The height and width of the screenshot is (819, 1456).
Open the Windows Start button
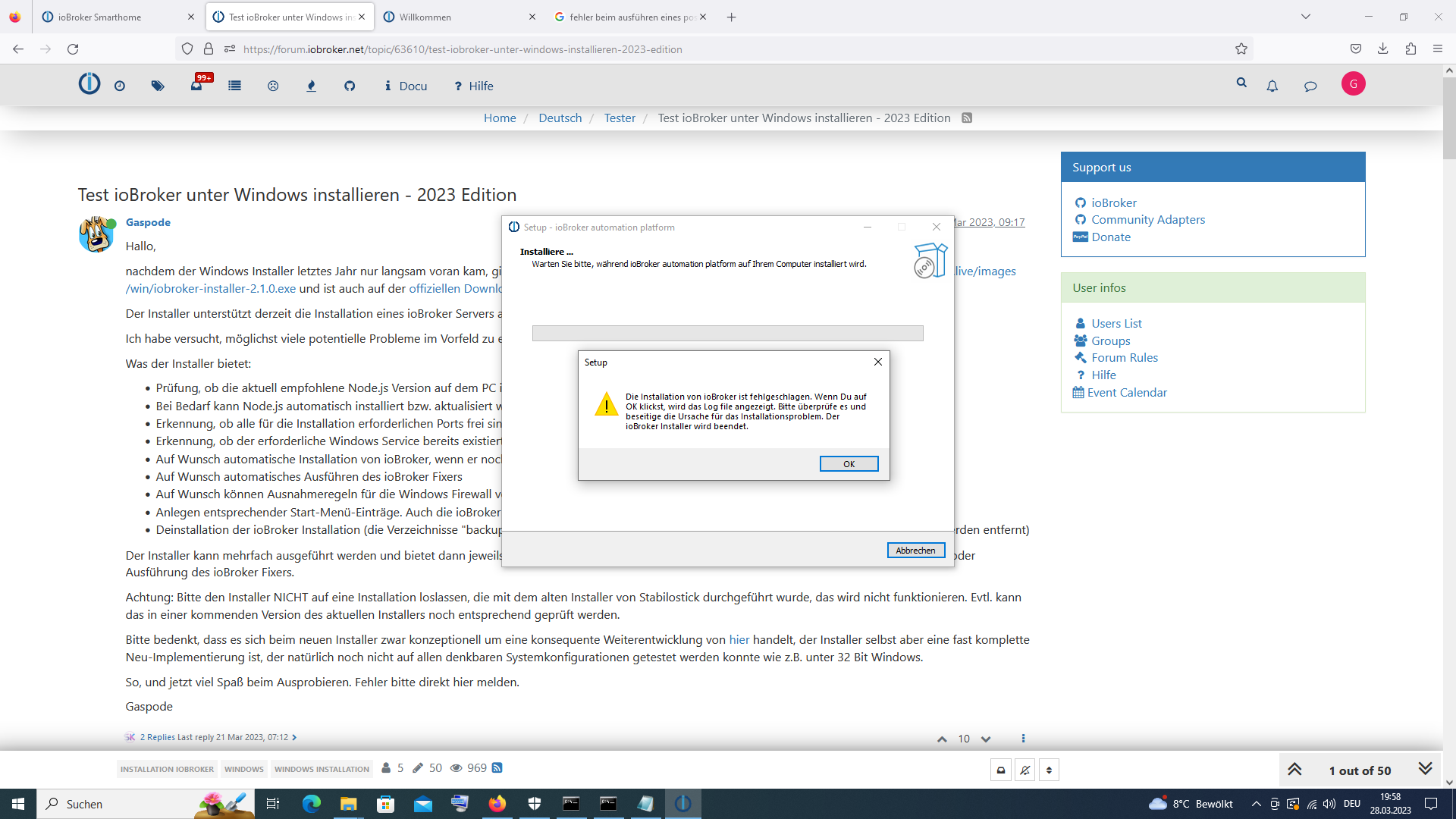coord(18,804)
